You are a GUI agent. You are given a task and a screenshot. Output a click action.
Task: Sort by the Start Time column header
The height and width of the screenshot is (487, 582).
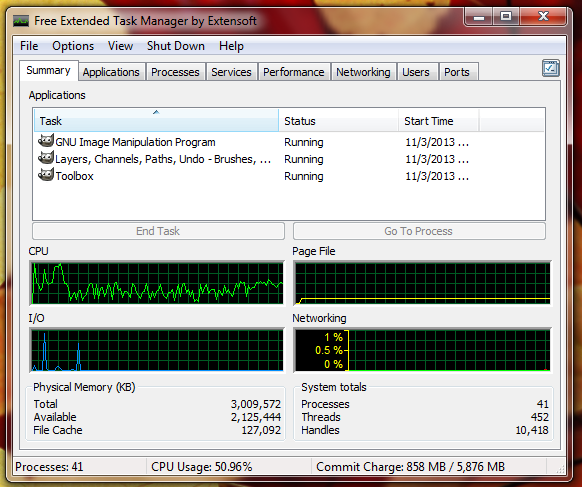pyautogui.click(x=439, y=121)
